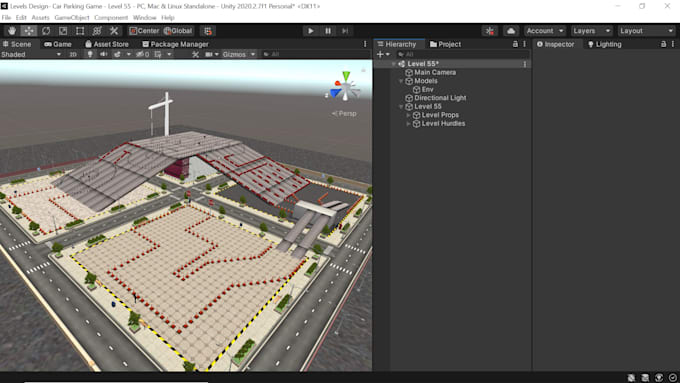This screenshot has width=680, height=383.
Task: Open the Gizmos dropdown arrow
Action: pos(253,54)
